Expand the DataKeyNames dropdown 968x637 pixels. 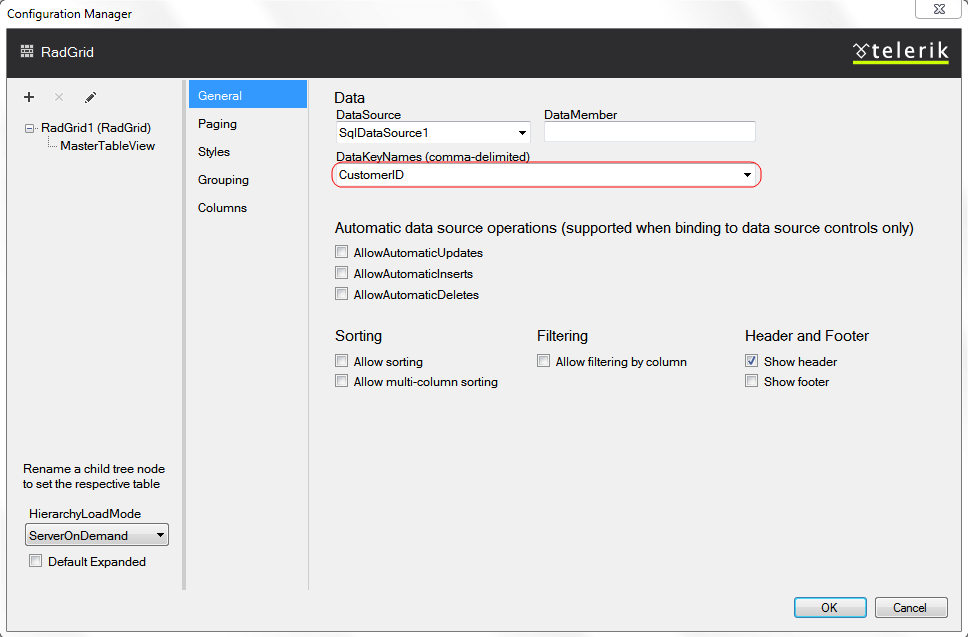pos(747,175)
